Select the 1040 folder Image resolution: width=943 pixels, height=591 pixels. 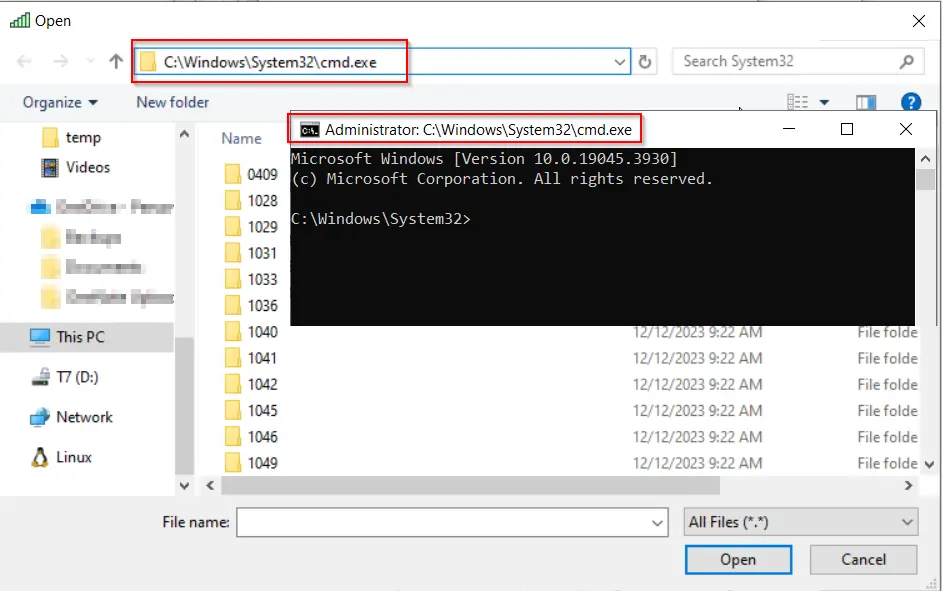262,332
